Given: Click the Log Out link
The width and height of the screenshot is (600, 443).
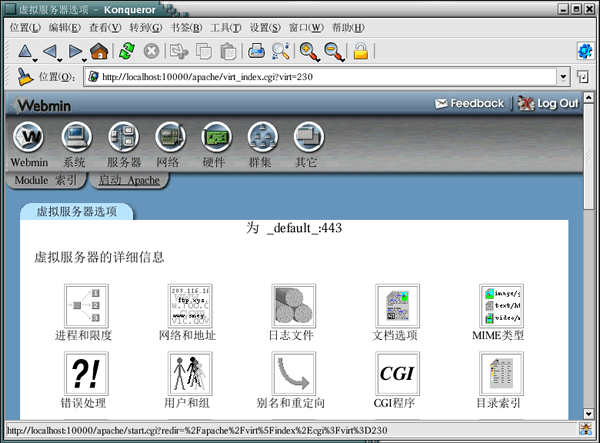Looking at the screenshot, I should [x=548, y=103].
